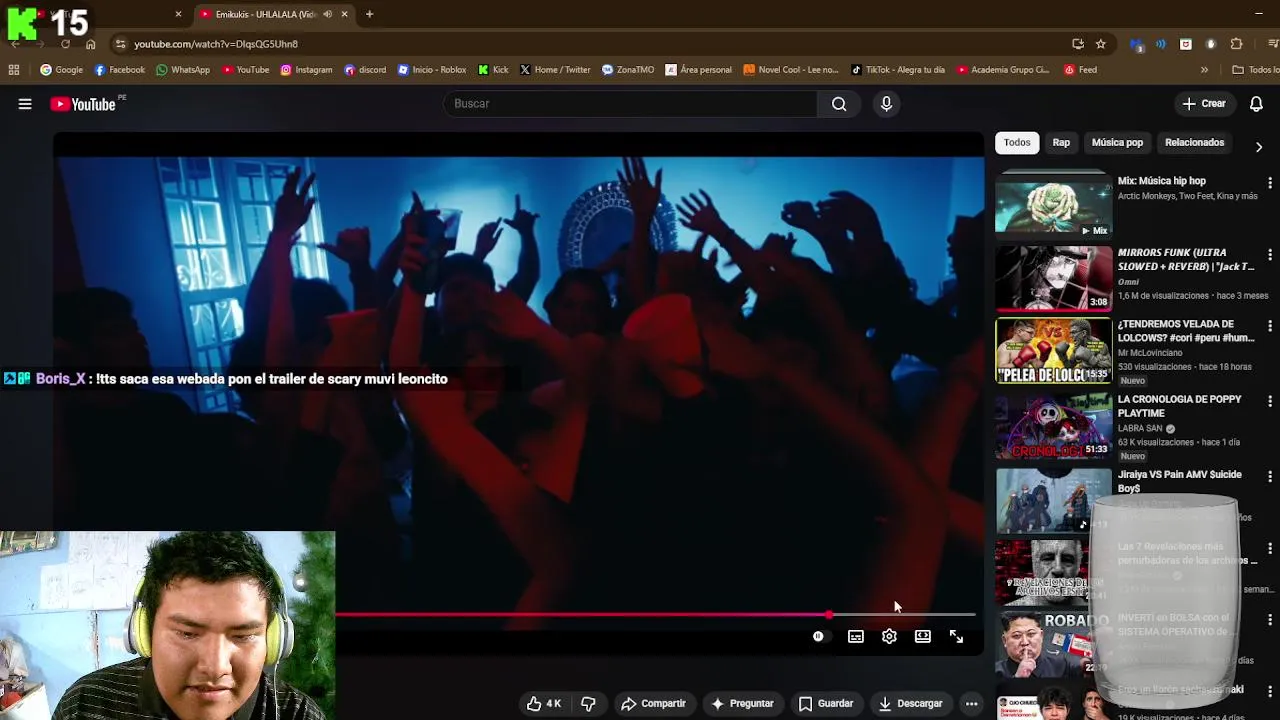The image size is (1280, 720).
Task: Click the browser address bar URL
Action: [216, 44]
